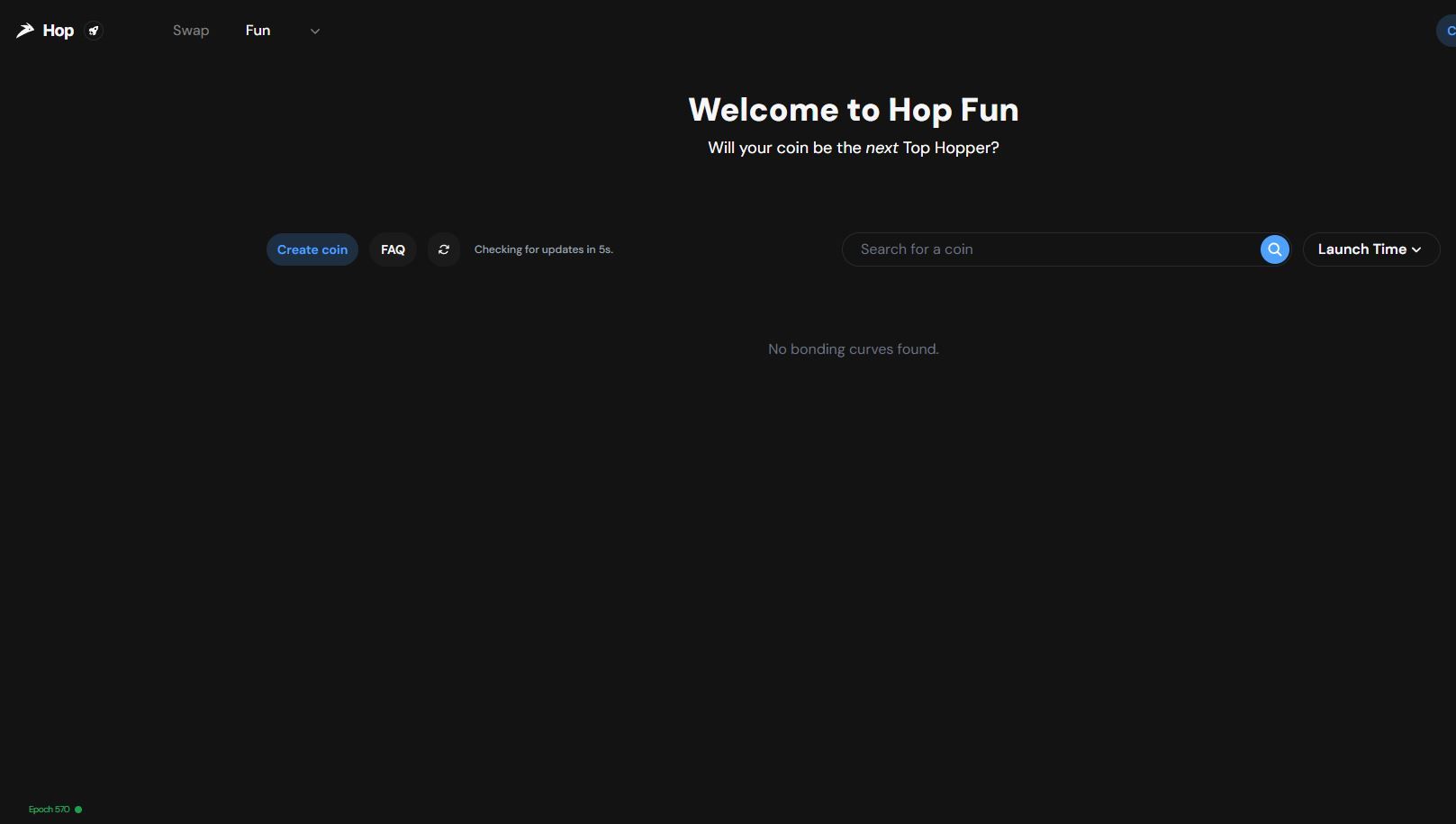Open the Swap page
Image resolution: width=1456 pixels, height=824 pixels.
(191, 31)
